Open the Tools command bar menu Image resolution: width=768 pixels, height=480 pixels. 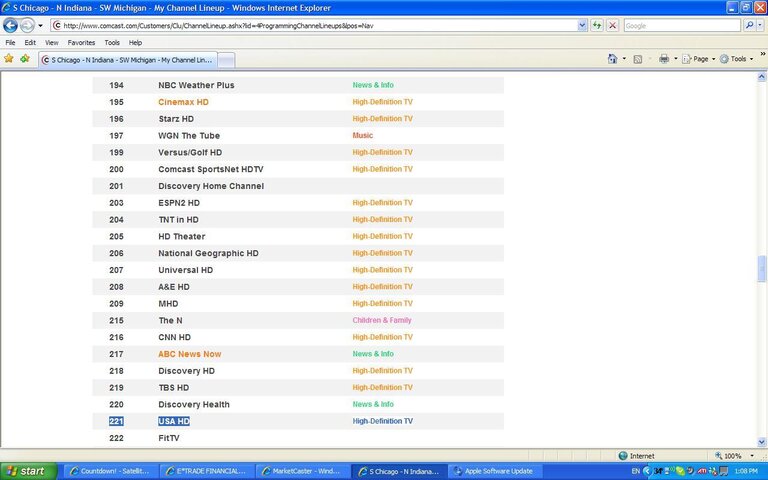click(737, 59)
